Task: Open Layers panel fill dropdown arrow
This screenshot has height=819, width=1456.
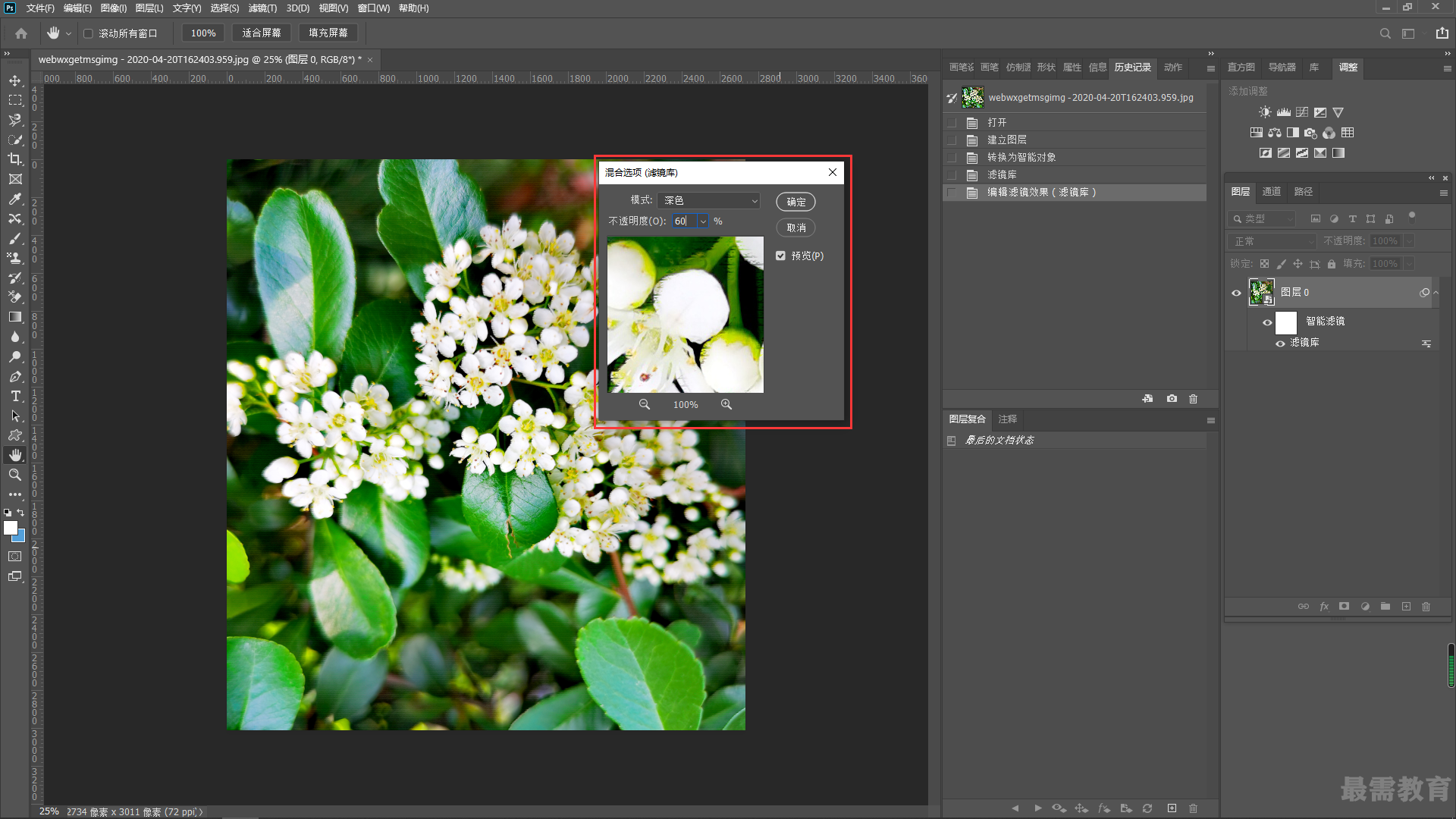Action: click(x=1409, y=264)
